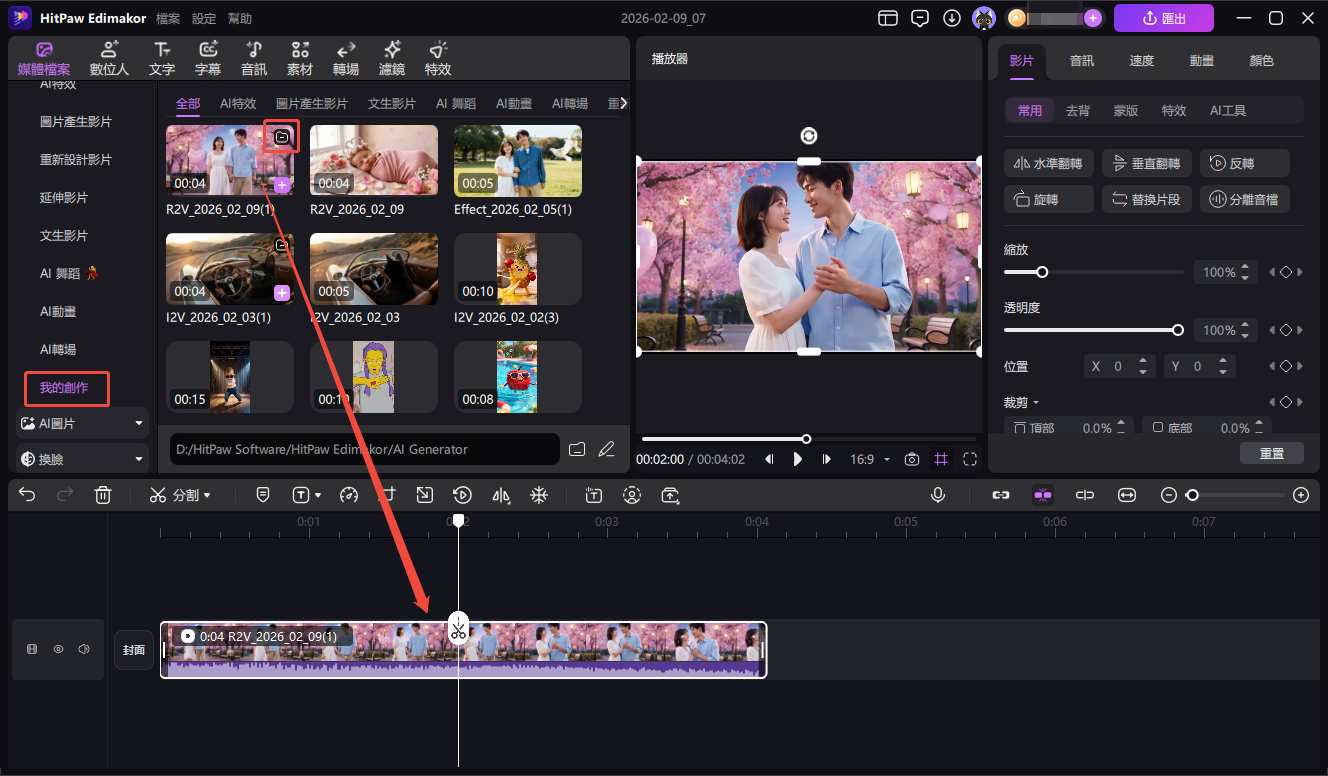
Task: Click the 透明度 opacity slider handle
Action: 1177,330
